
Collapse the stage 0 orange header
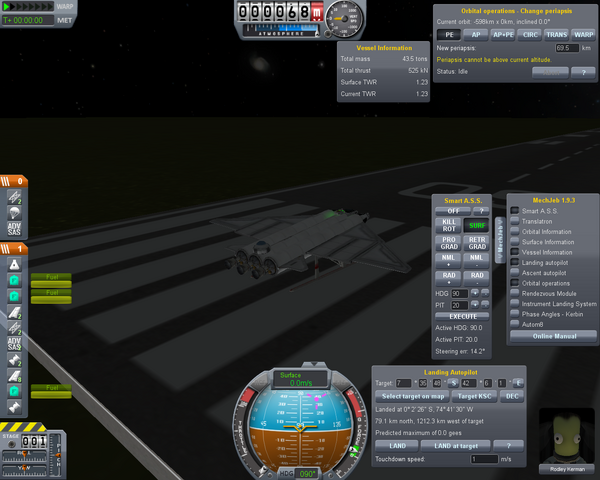[x=14, y=181]
